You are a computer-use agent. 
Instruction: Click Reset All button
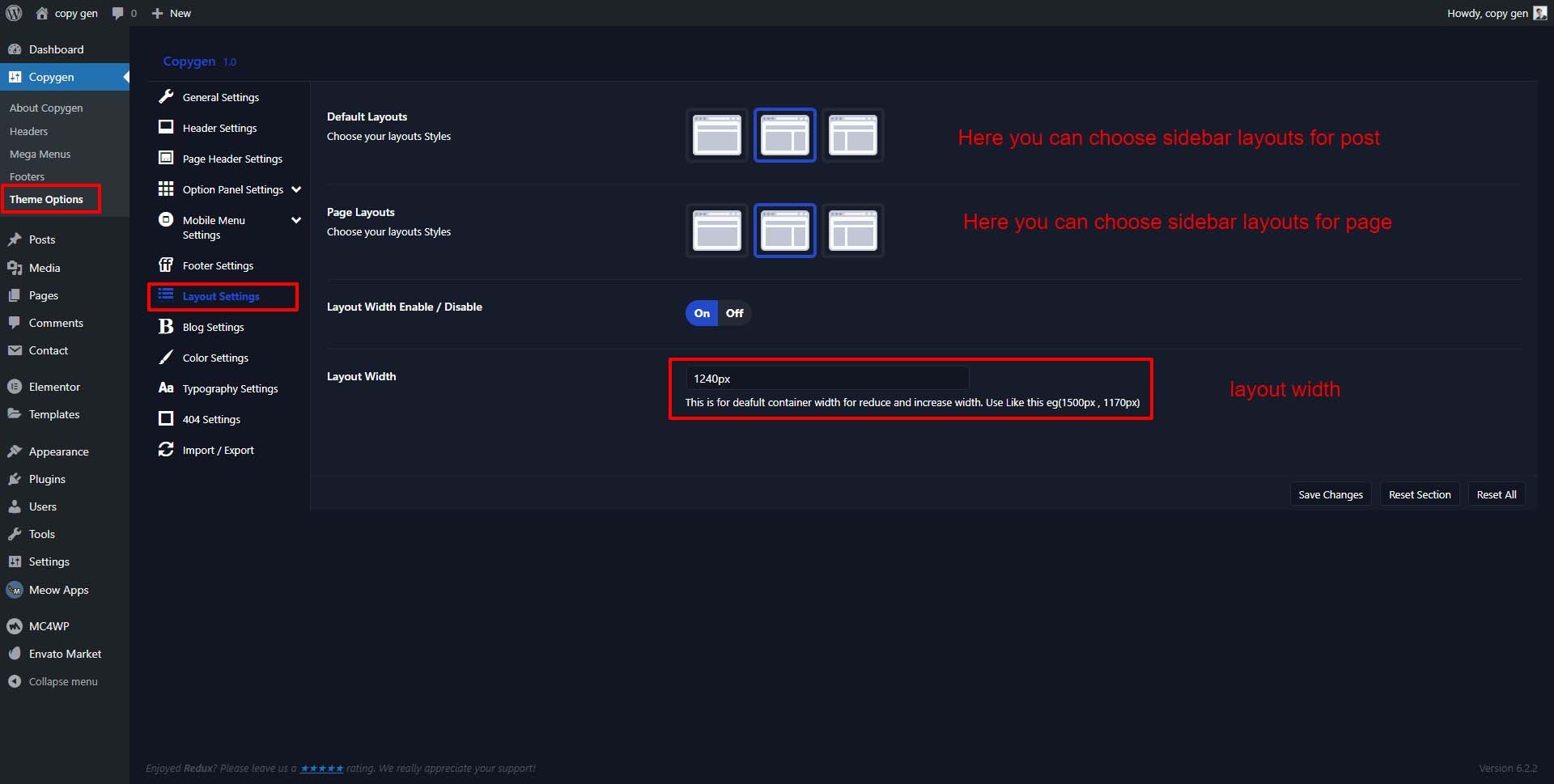pyautogui.click(x=1497, y=494)
